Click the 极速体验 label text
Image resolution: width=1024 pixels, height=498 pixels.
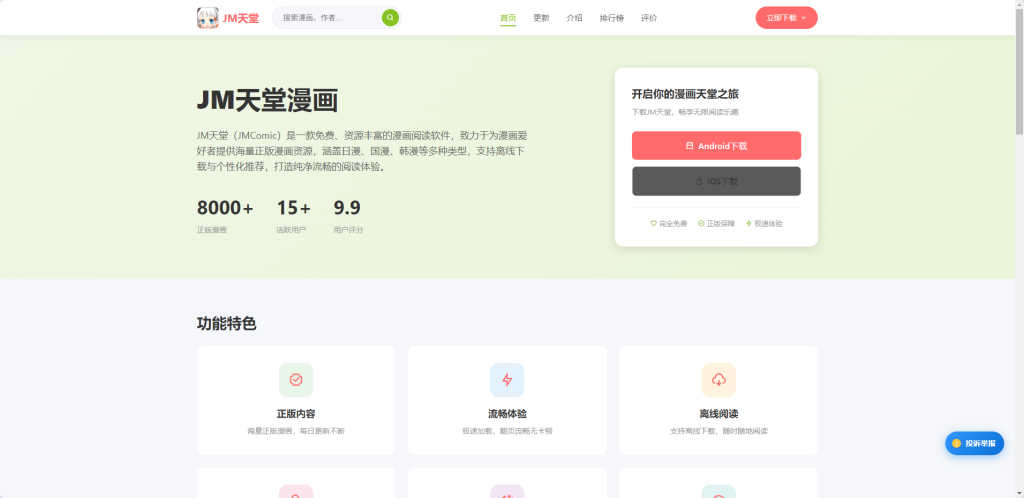coord(768,223)
